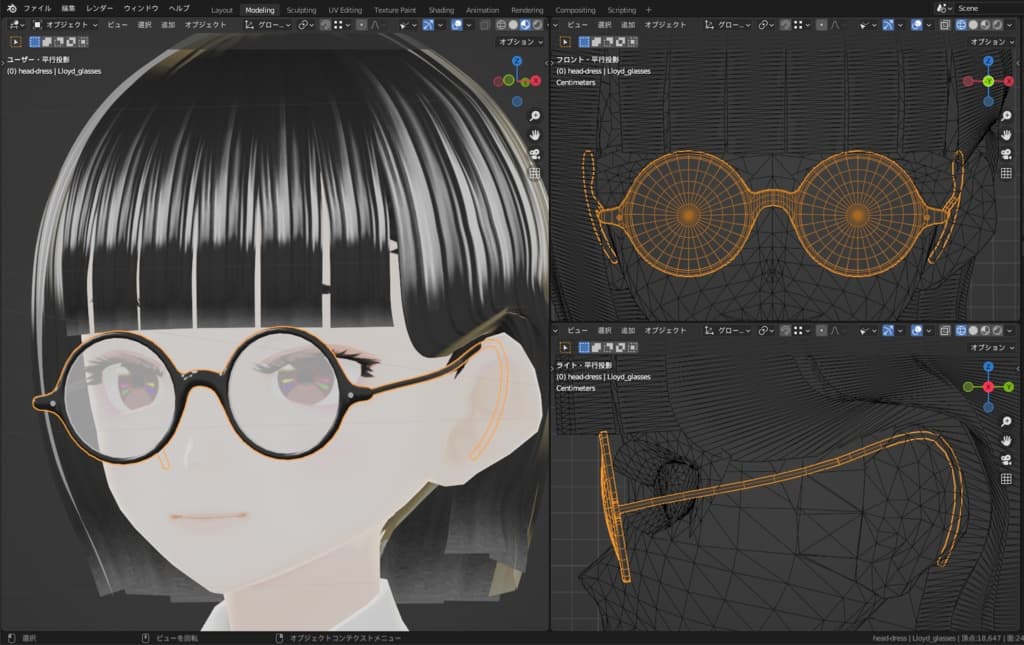Open the 追加 menu in the left viewport header
The image size is (1024, 645).
(168, 24)
